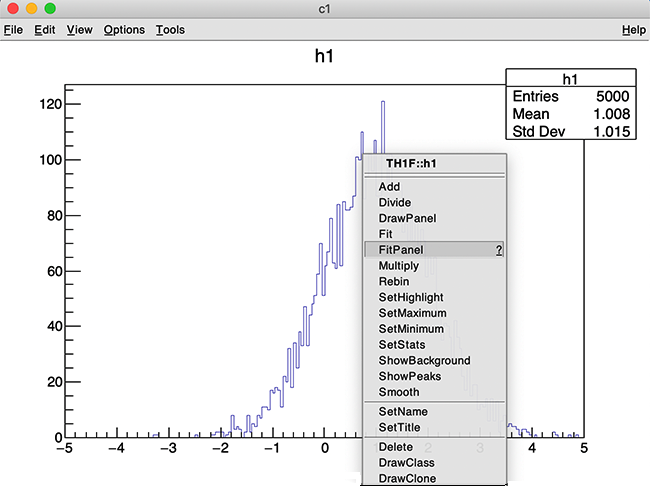Select Rebin in the context menu
650x486 pixels.
395,281
